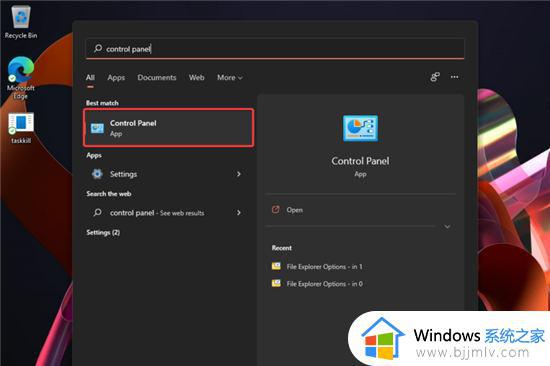Click the Open action icon

coord(276,209)
